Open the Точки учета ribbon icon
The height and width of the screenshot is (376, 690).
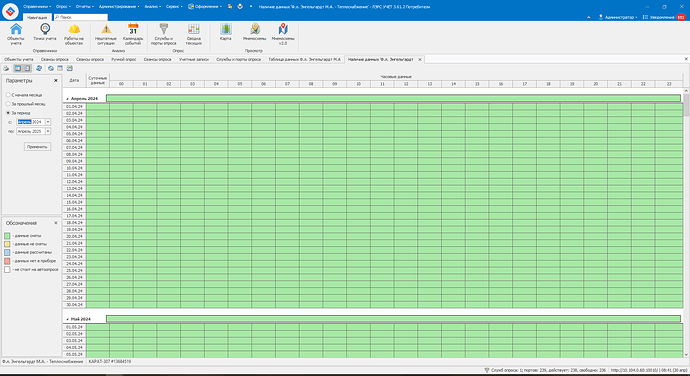45,33
